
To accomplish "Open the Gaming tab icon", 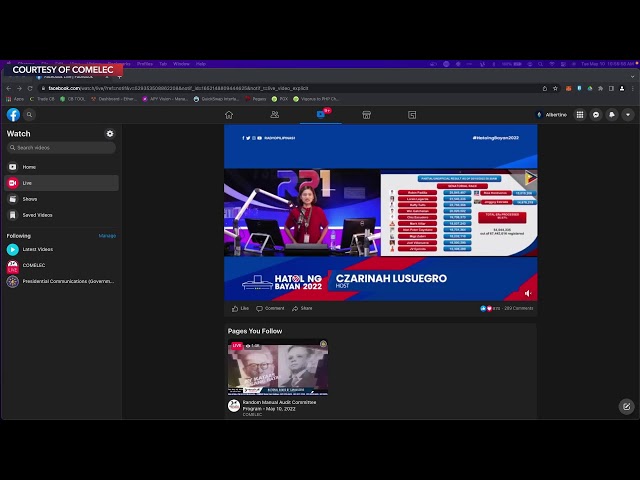I will click(412, 115).
